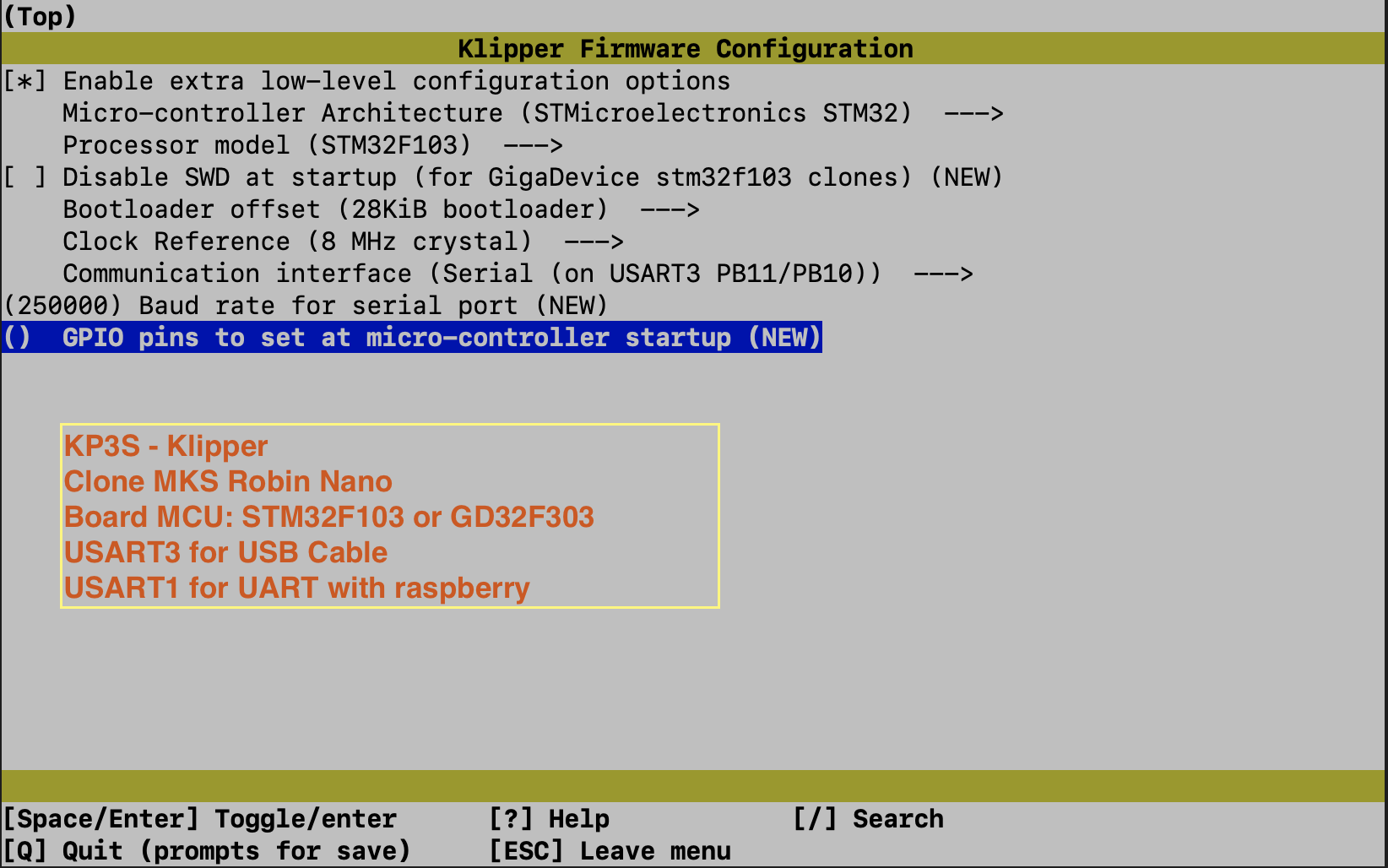Open Bootloader offset 28KiB submenu
This screenshot has height=868, width=1388.
(x=381, y=209)
